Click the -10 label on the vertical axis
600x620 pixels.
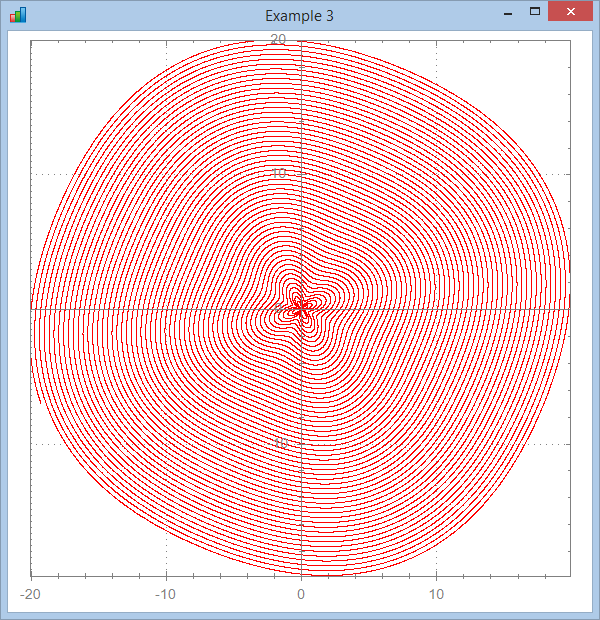point(279,443)
